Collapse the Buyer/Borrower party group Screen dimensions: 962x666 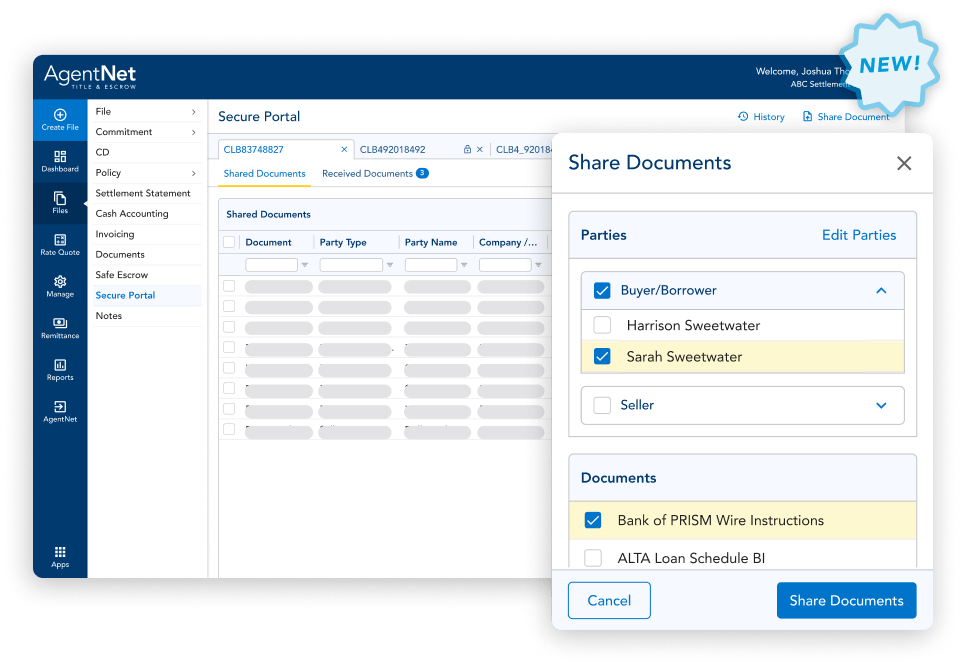tap(881, 290)
